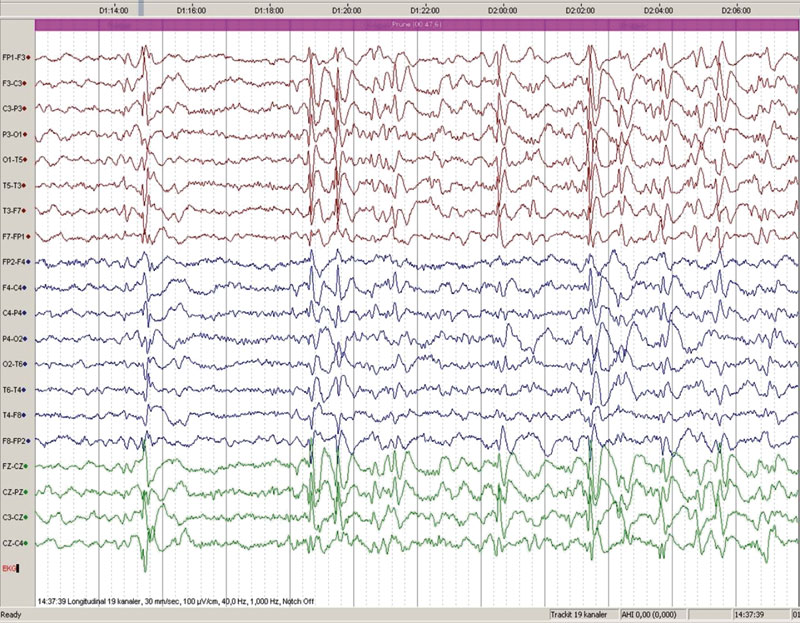Click the blue position handle on the time ruler
The width and height of the screenshot is (800, 623).
pos(142,8)
